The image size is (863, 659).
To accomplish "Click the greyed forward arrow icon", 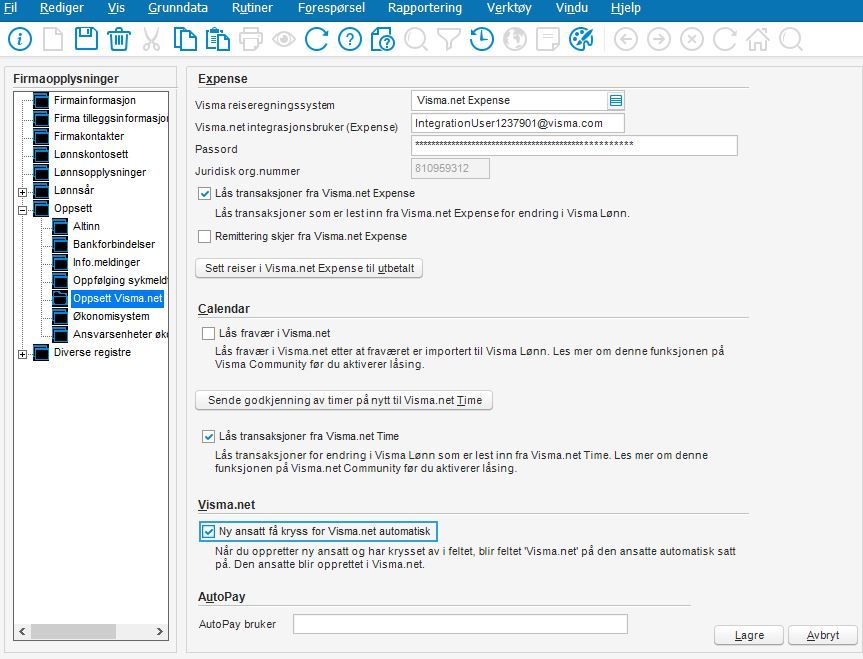I will point(659,40).
